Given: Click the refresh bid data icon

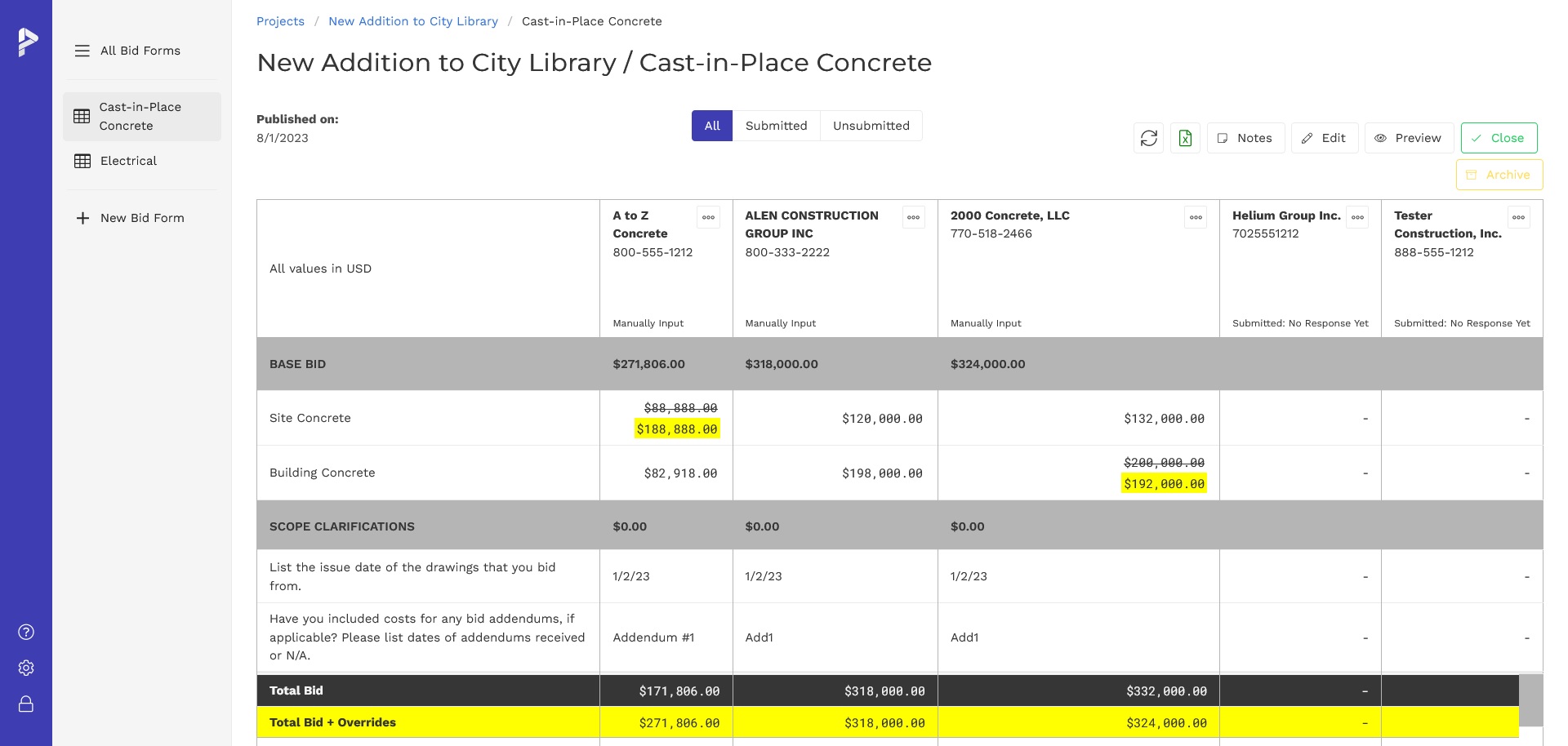Looking at the screenshot, I should pos(1148,138).
